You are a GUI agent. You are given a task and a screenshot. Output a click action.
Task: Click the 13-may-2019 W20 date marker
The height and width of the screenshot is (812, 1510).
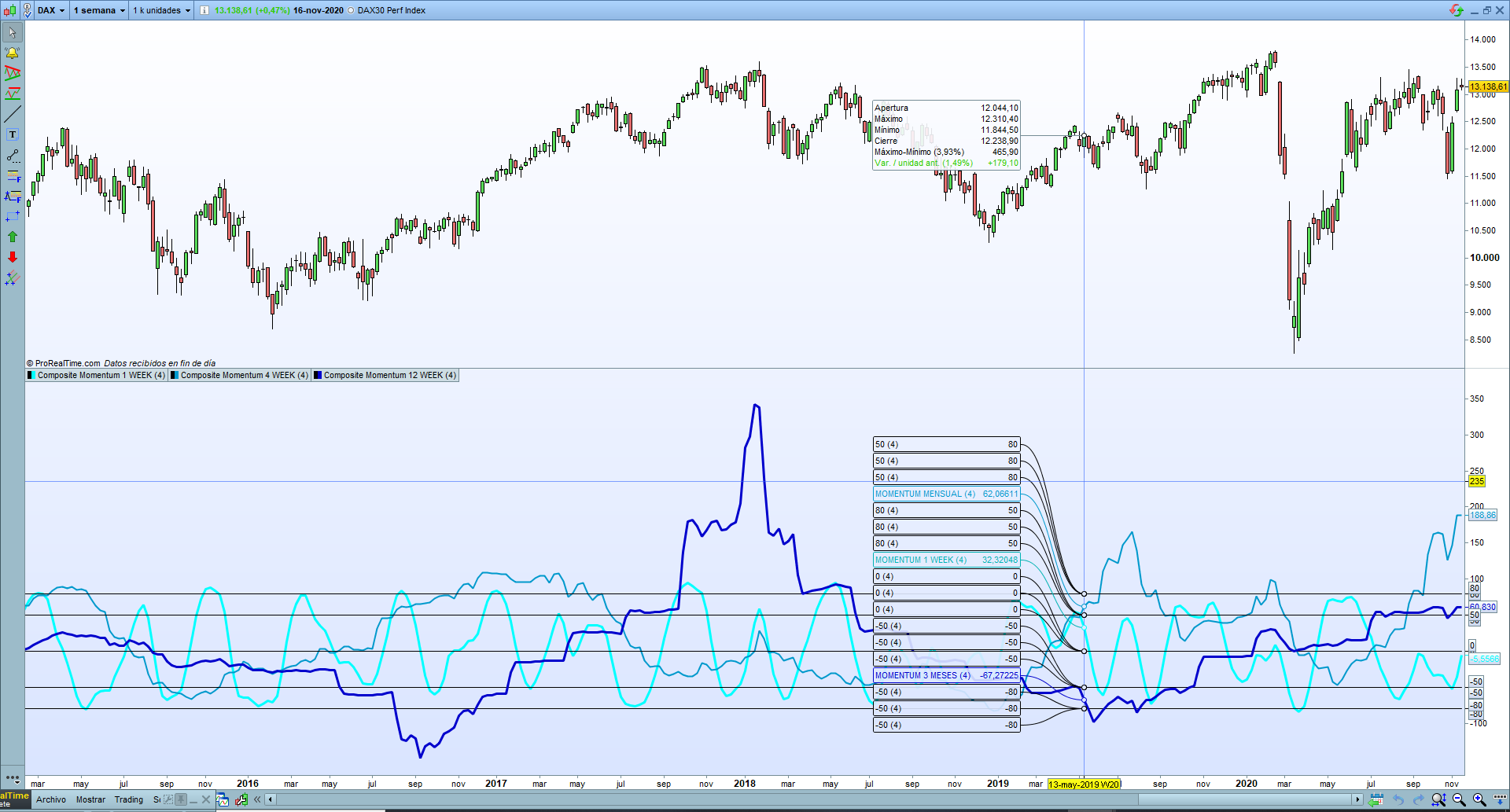tap(1084, 784)
